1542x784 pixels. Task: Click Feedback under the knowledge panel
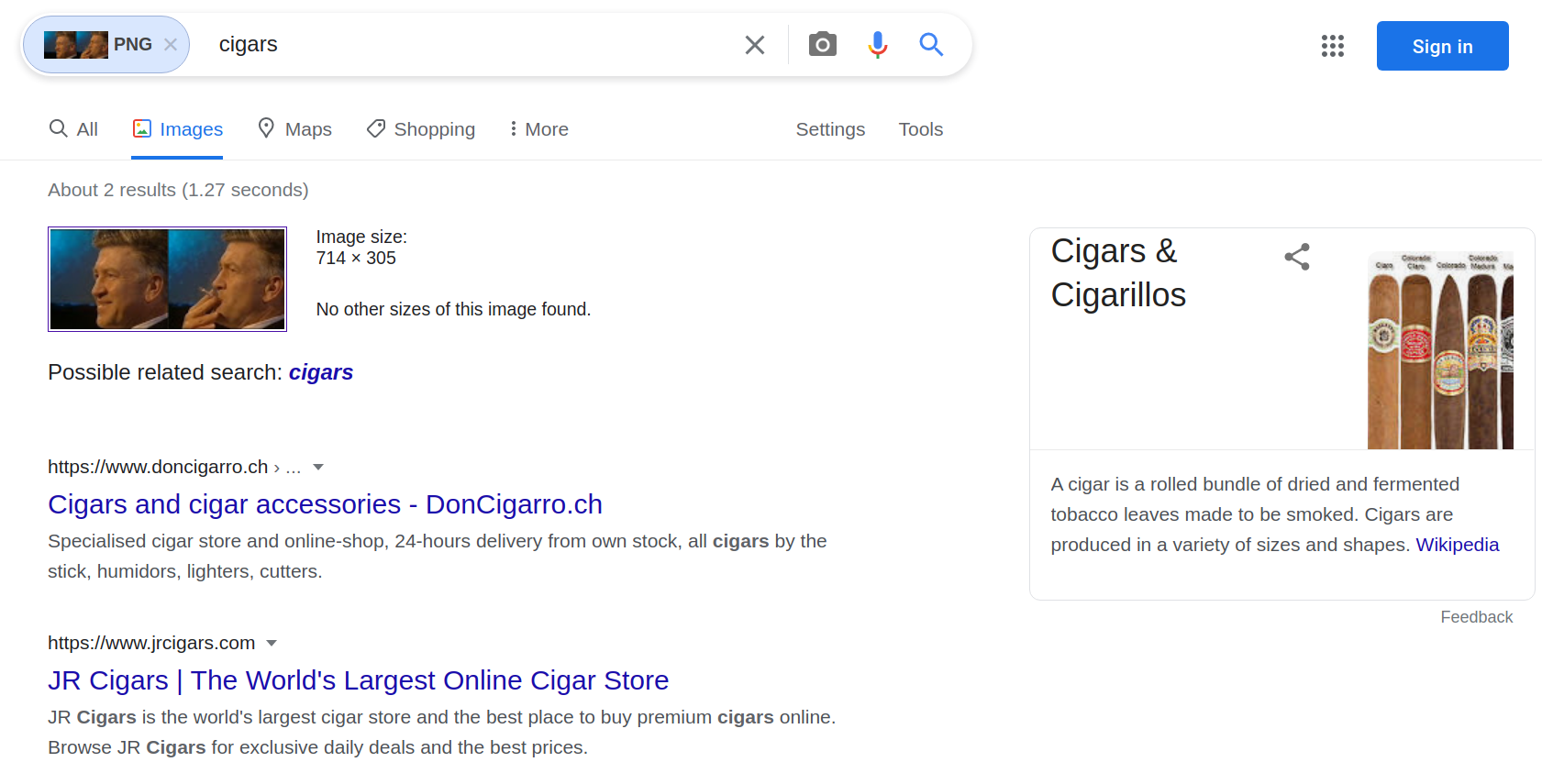pos(1476,617)
